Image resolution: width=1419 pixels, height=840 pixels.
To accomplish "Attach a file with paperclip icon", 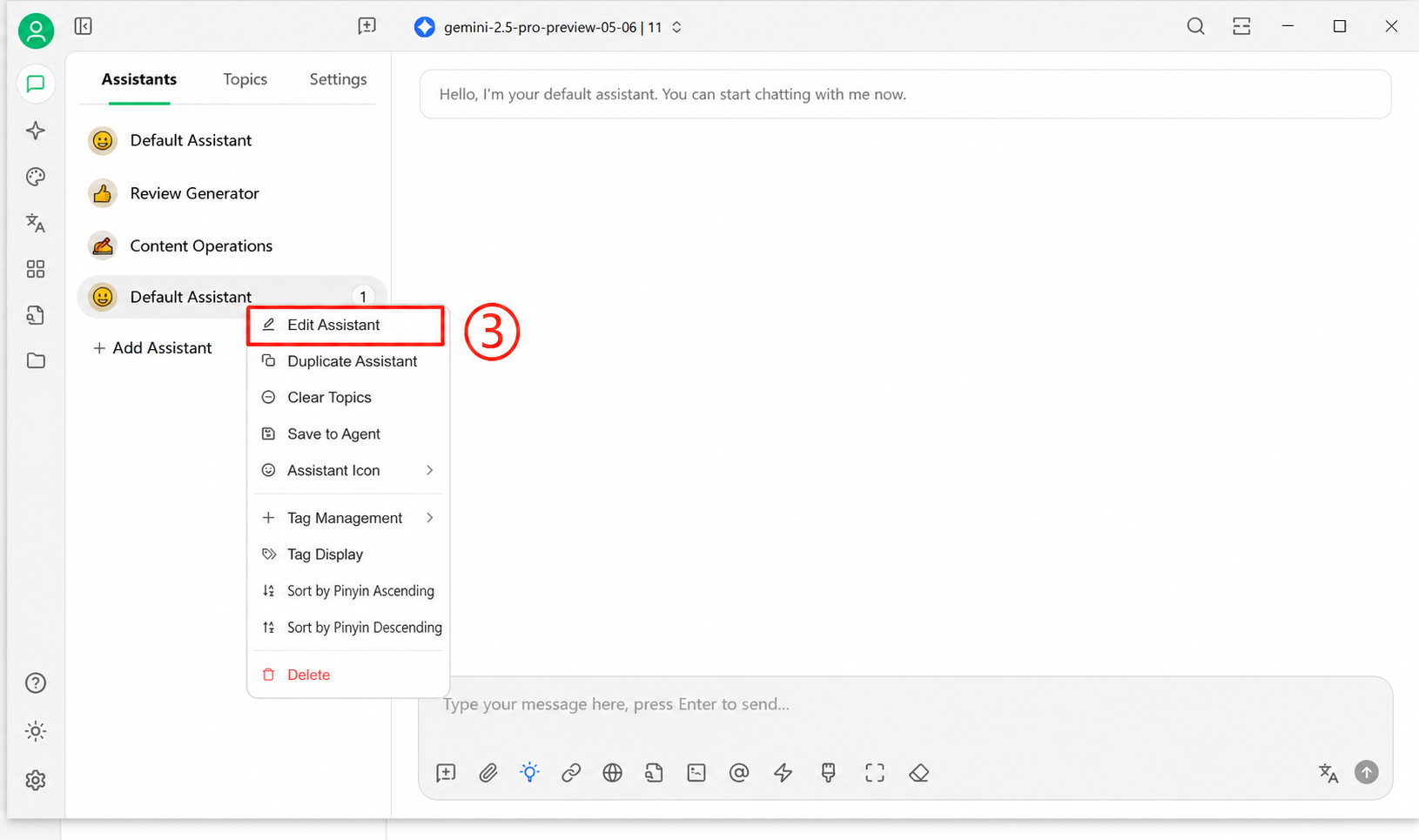I will coord(488,773).
